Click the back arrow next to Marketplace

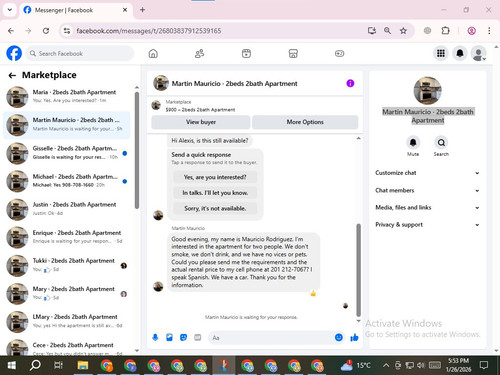pos(12,76)
